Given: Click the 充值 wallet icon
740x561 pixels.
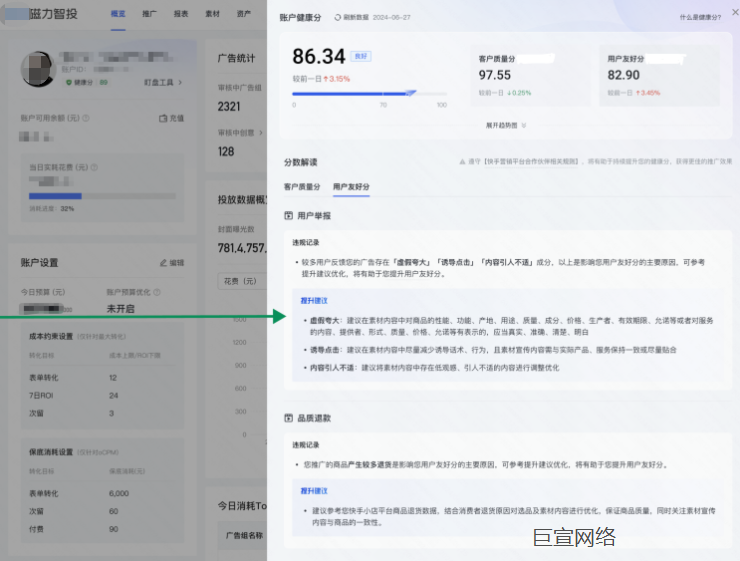Looking at the screenshot, I should point(163,118).
